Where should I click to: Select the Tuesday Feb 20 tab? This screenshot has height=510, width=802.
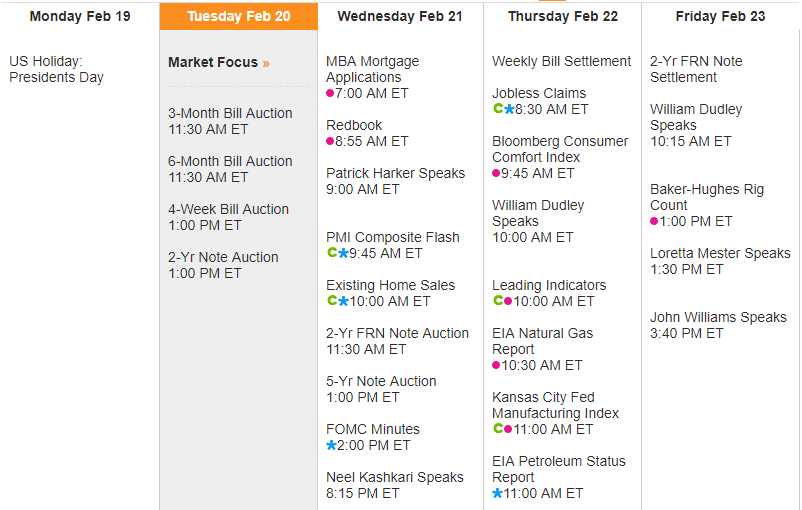click(239, 16)
